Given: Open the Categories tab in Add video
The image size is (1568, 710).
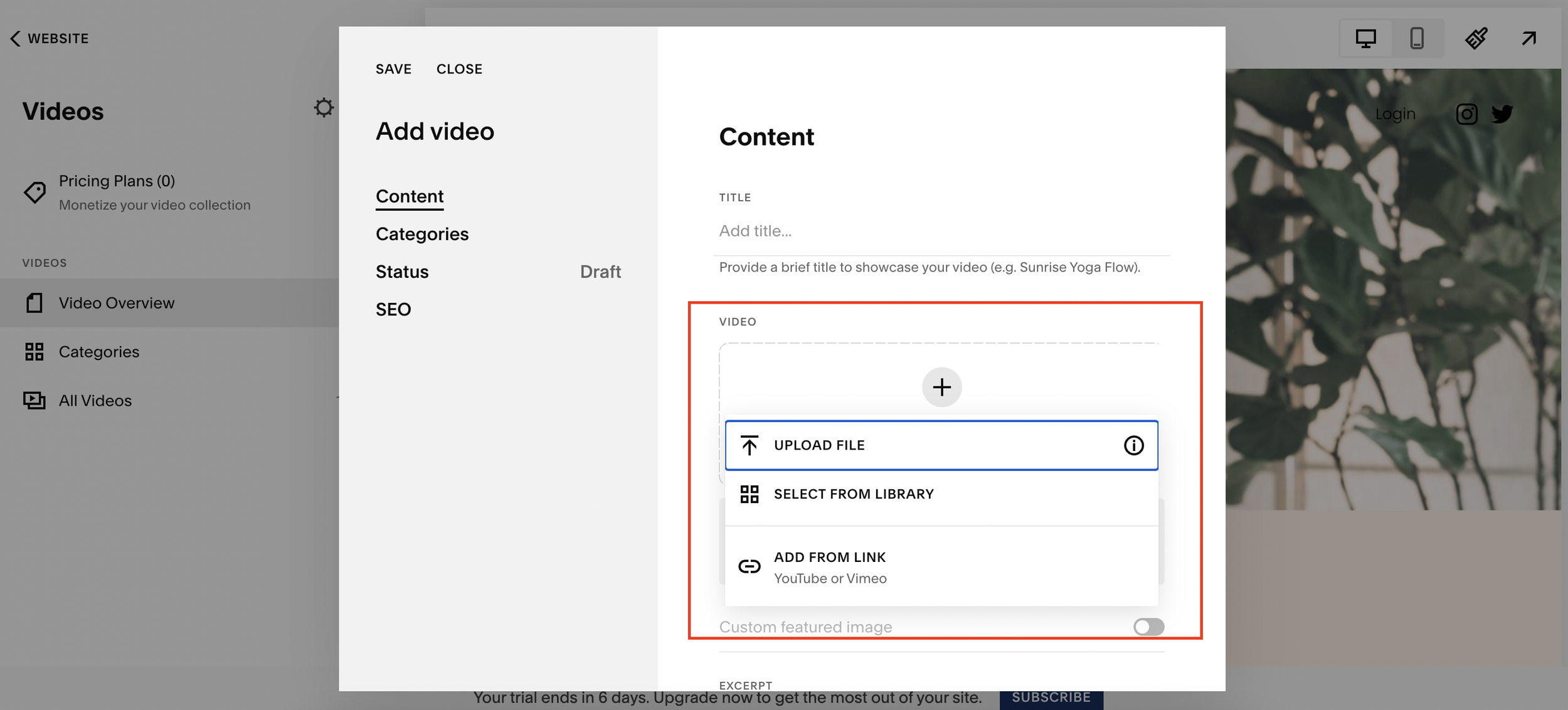Looking at the screenshot, I should pos(422,234).
